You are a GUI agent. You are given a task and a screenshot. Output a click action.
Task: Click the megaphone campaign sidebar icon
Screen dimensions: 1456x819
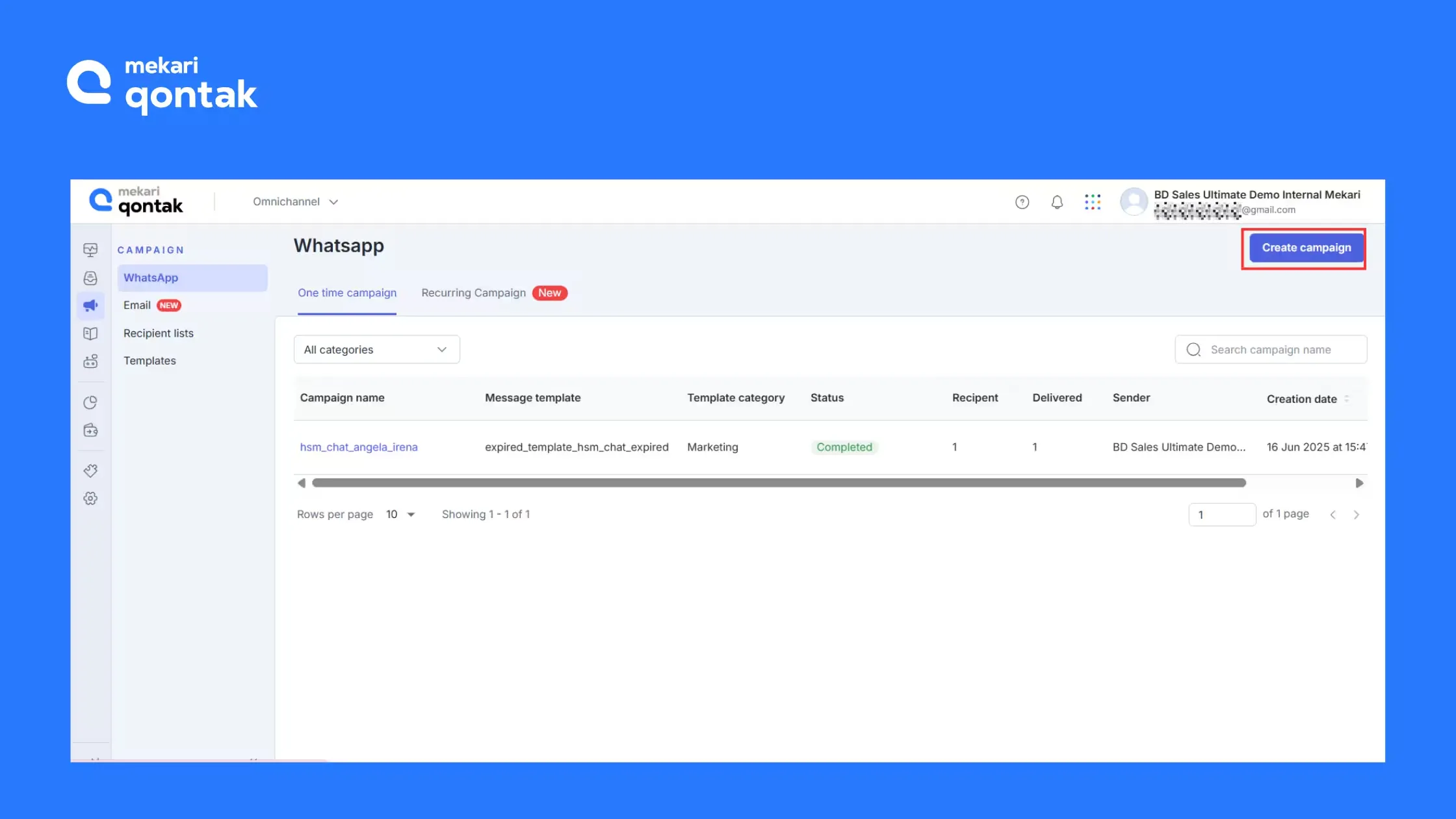pyautogui.click(x=90, y=305)
